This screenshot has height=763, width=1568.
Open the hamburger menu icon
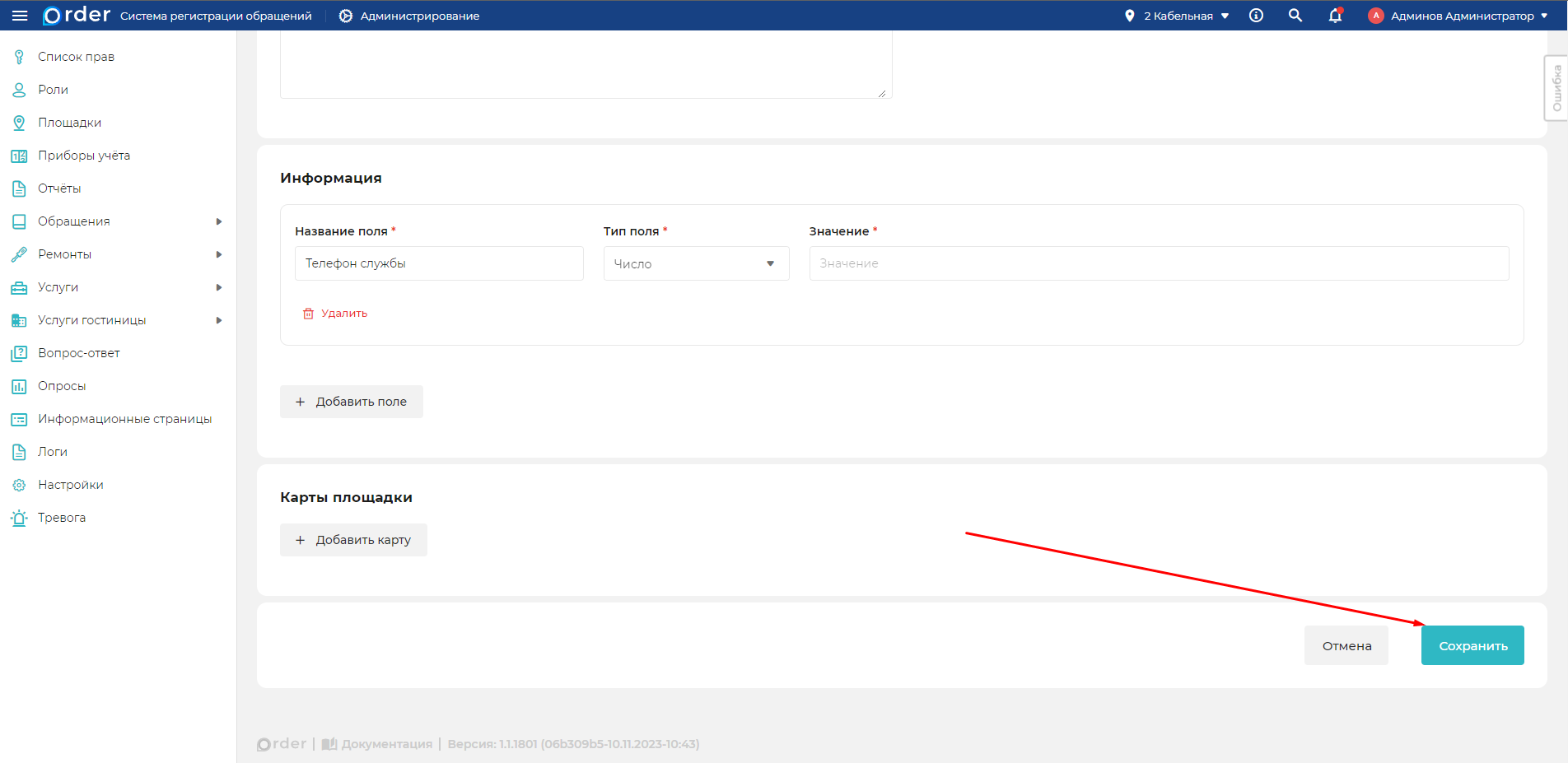point(20,16)
